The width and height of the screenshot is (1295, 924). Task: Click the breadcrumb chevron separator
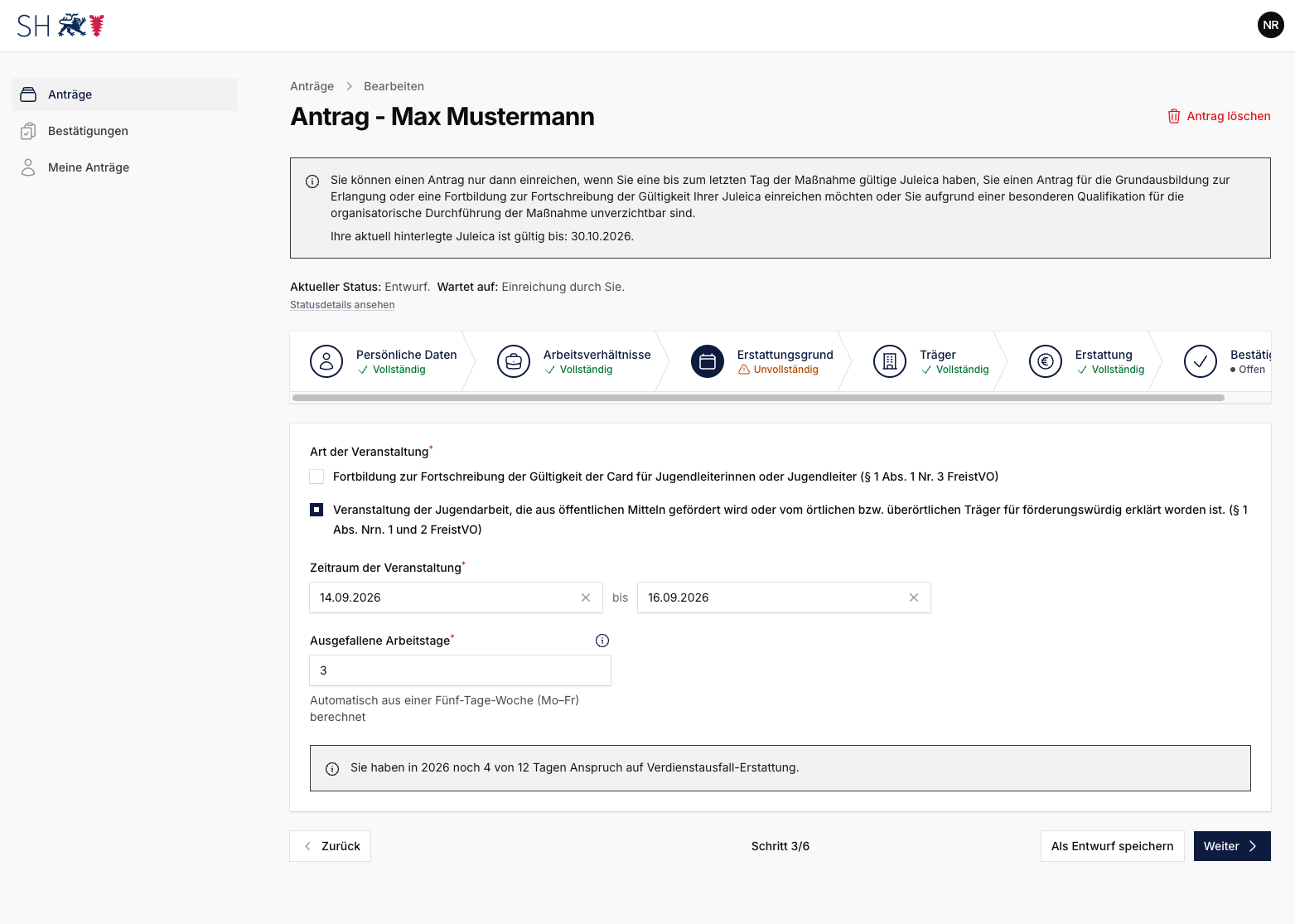coord(349,86)
